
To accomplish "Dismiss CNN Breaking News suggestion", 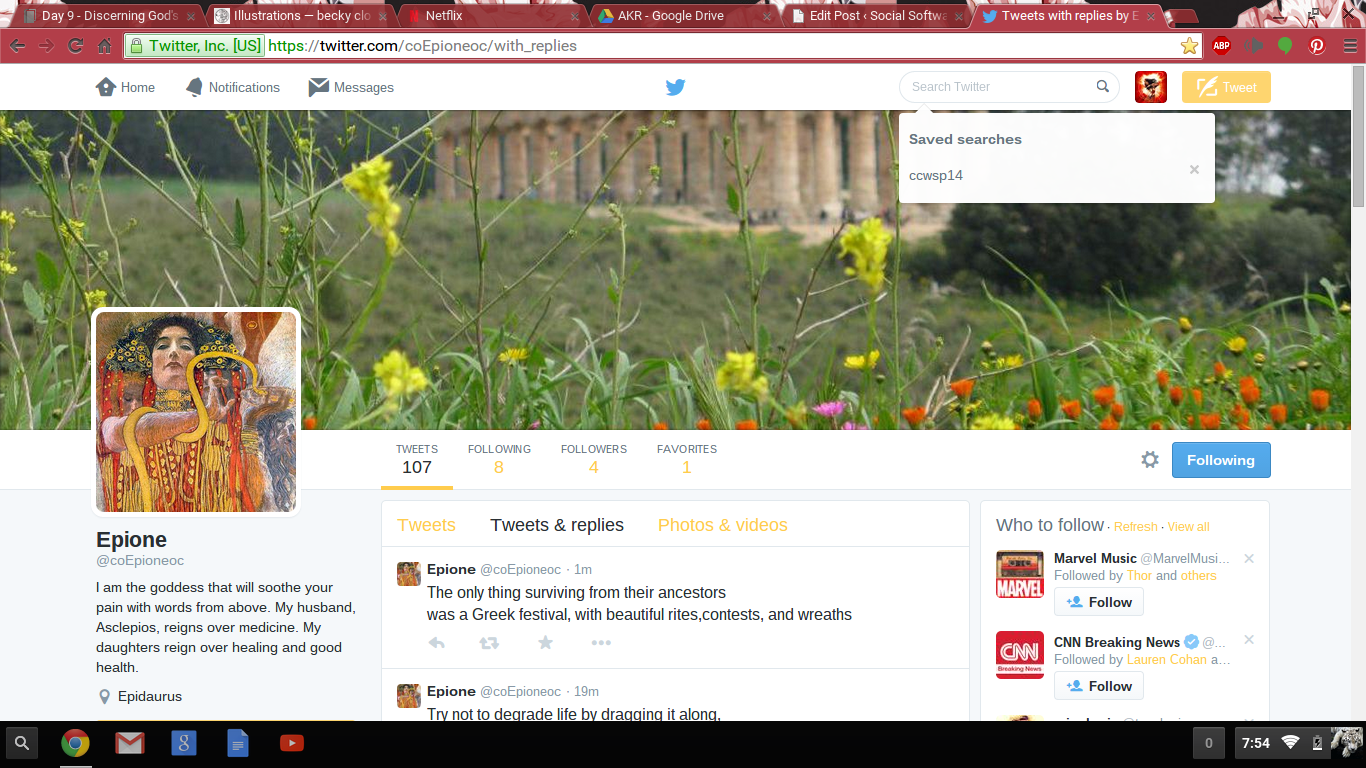I will 1249,640.
